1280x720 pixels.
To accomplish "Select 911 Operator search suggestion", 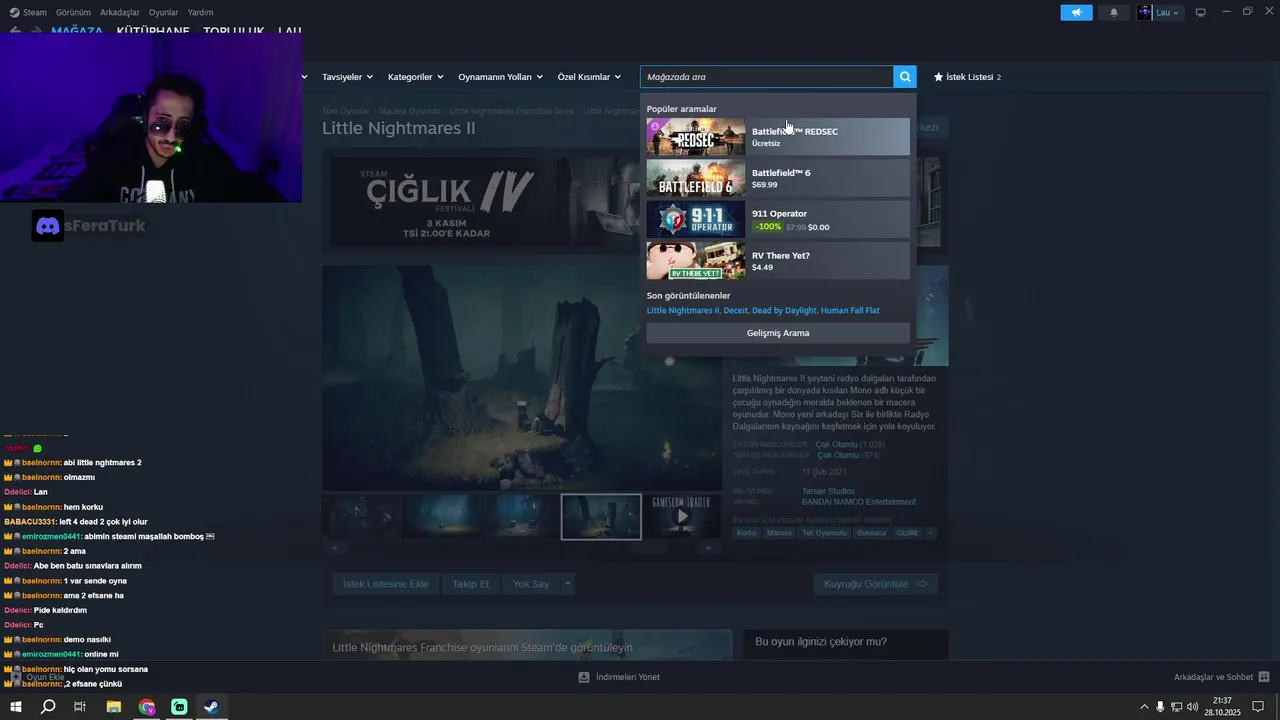I will point(778,219).
